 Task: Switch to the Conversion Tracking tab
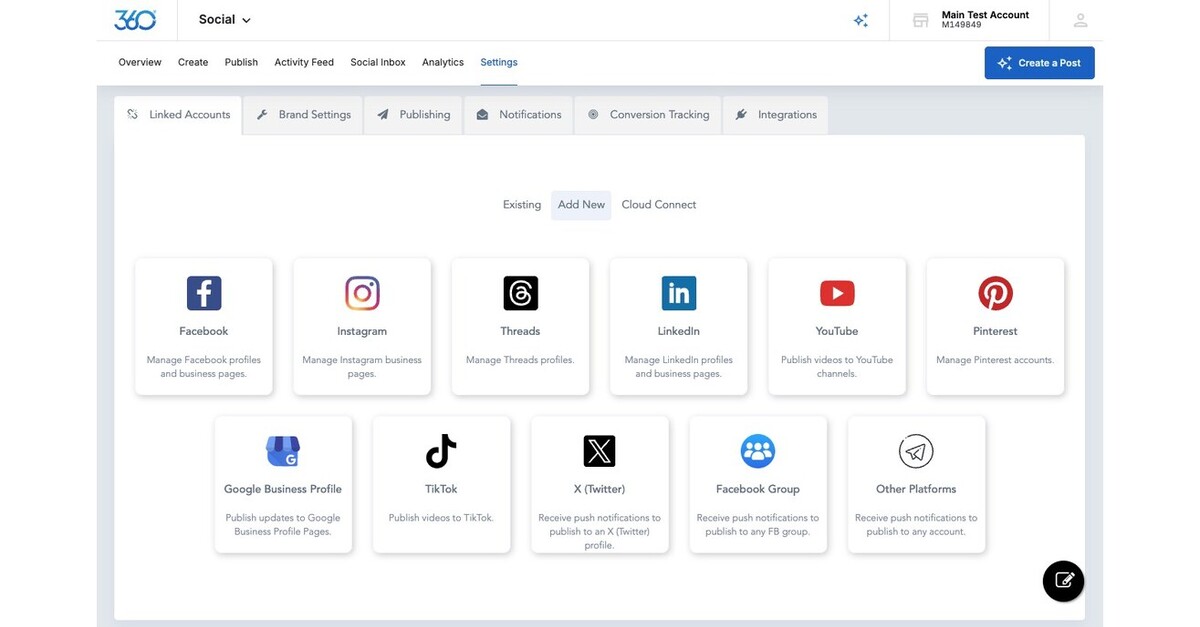click(648, 115)
